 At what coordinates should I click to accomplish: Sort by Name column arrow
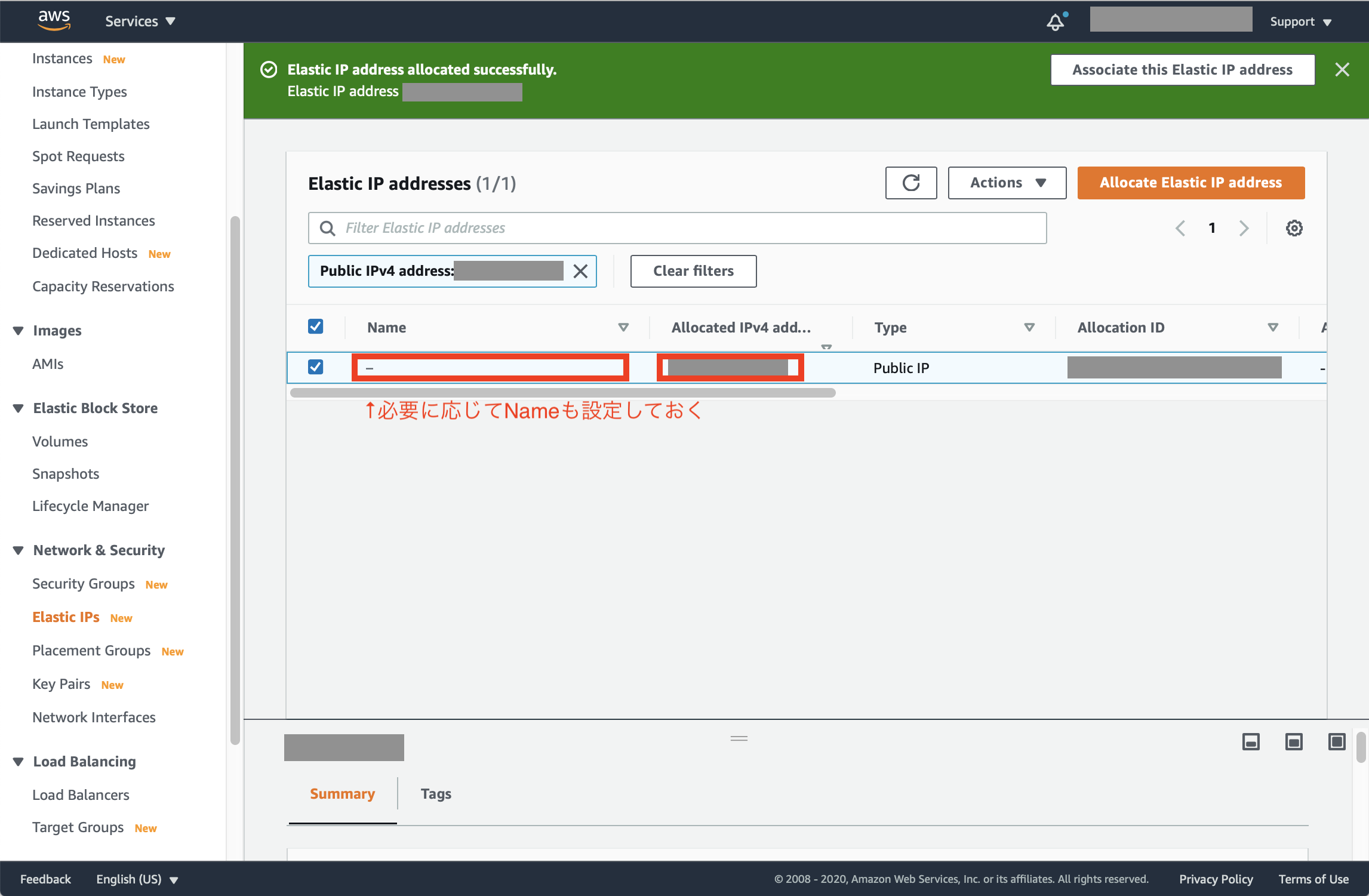(623, 327)
